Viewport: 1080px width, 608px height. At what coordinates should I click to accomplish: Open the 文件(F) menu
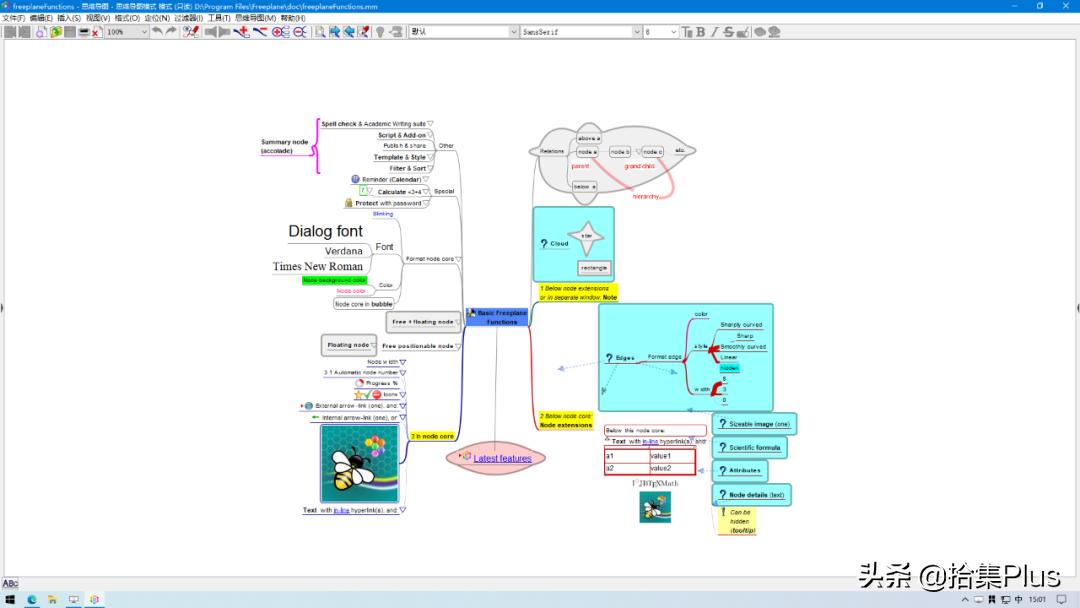(14, 18)
